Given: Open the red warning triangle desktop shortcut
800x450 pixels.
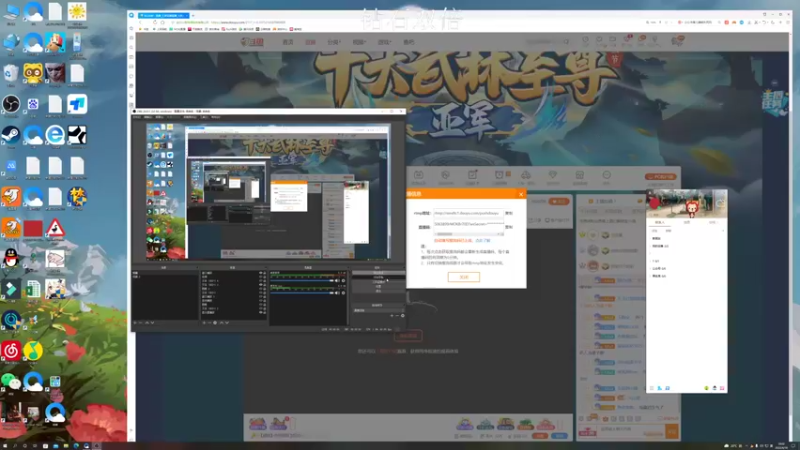Looking at the screenshot, I should click(55, 228).
